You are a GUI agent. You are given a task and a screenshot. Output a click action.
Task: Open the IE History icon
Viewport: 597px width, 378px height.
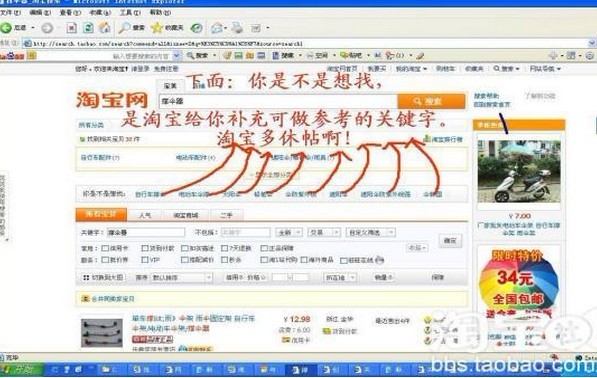[x=196, y=28]
